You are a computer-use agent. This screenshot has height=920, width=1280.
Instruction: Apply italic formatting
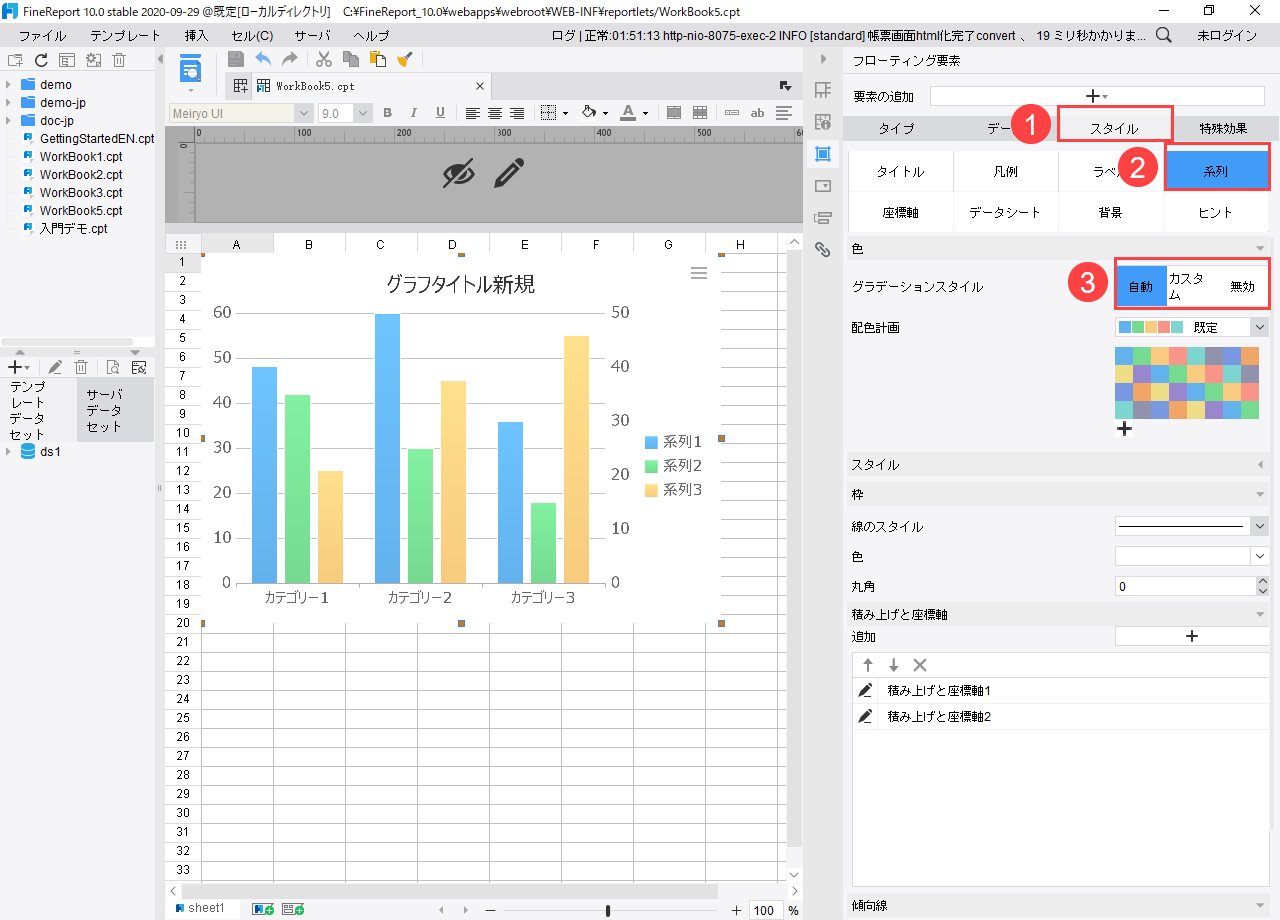point(413,113)
